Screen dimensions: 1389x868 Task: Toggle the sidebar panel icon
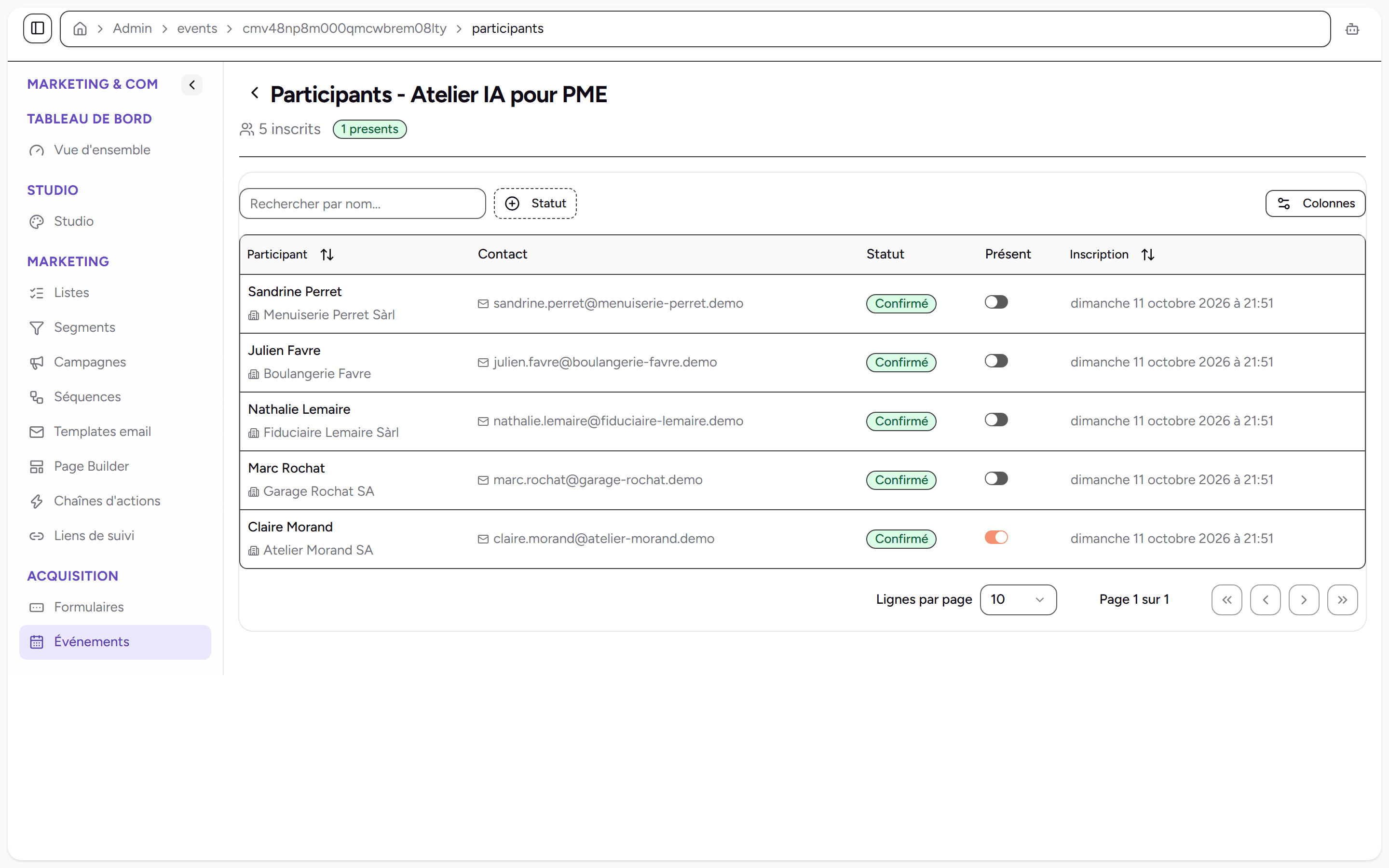coord(37,28)
